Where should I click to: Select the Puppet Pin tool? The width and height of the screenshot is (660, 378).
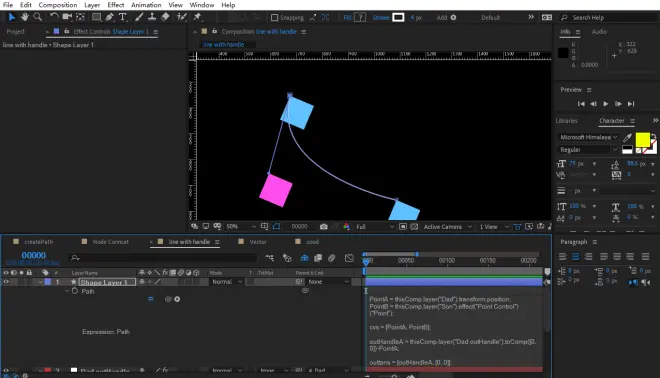coord(197,17)
